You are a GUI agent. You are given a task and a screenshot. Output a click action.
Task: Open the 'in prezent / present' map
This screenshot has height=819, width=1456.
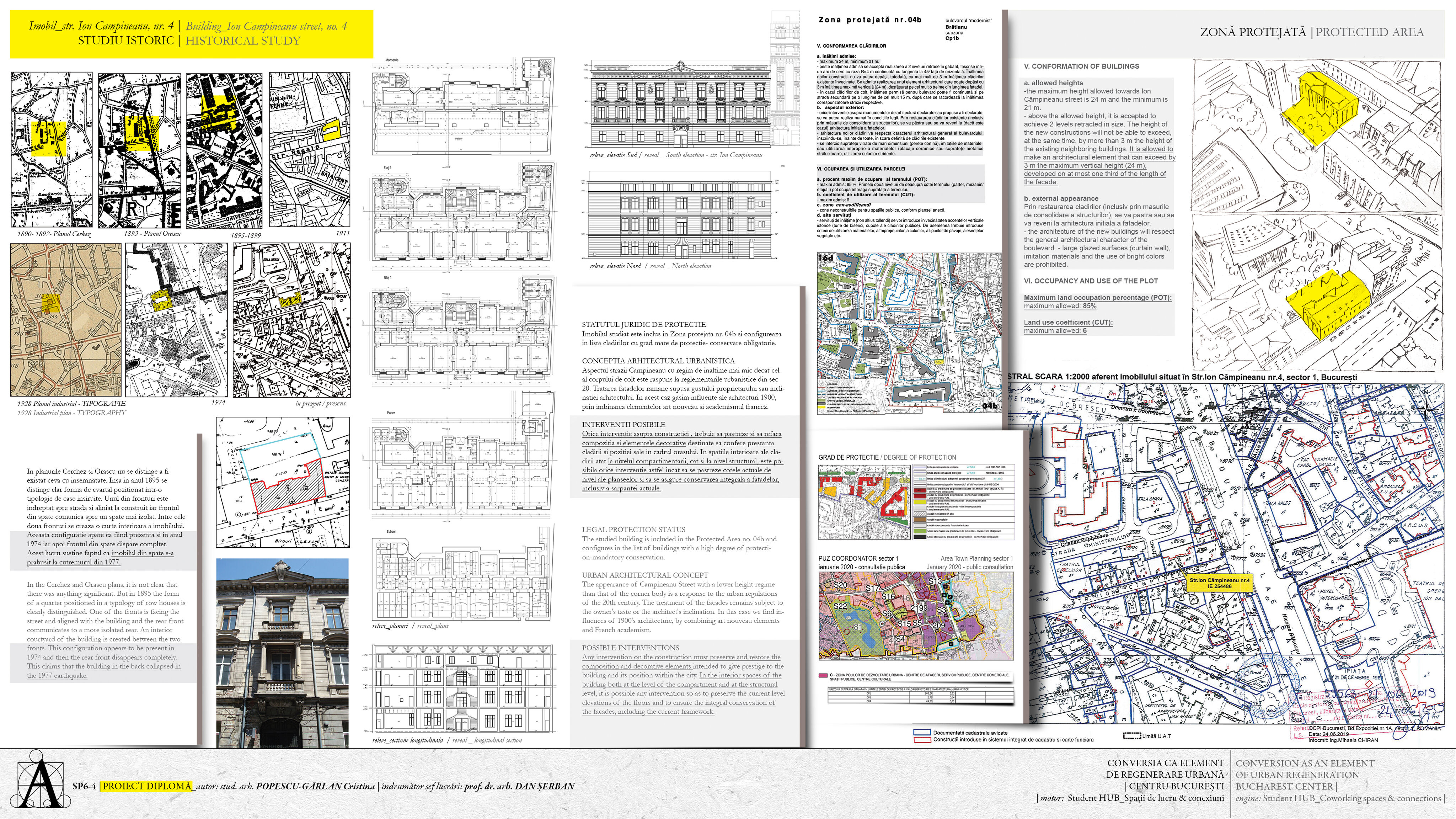pos(291,320)
